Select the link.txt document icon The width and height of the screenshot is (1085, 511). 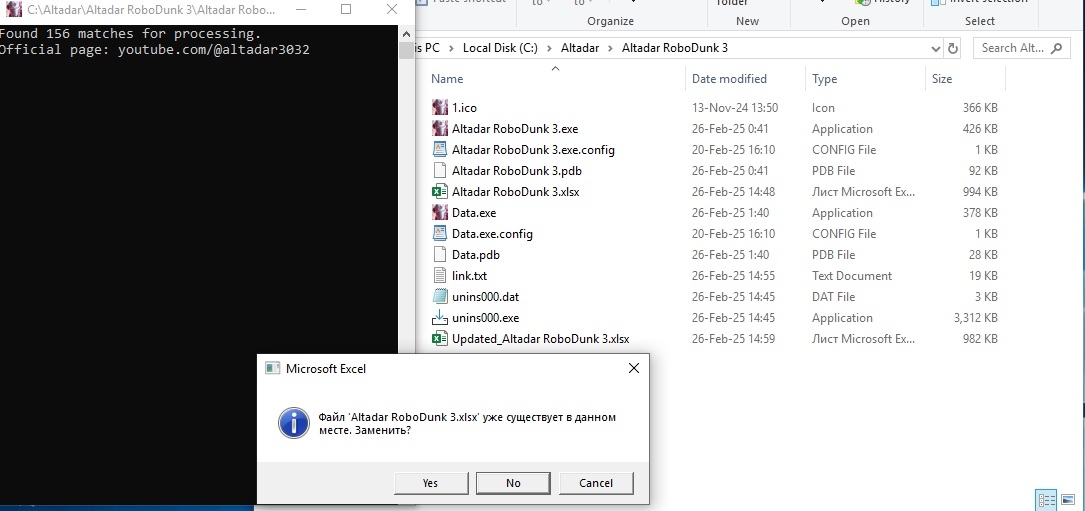tap(440, 276)
